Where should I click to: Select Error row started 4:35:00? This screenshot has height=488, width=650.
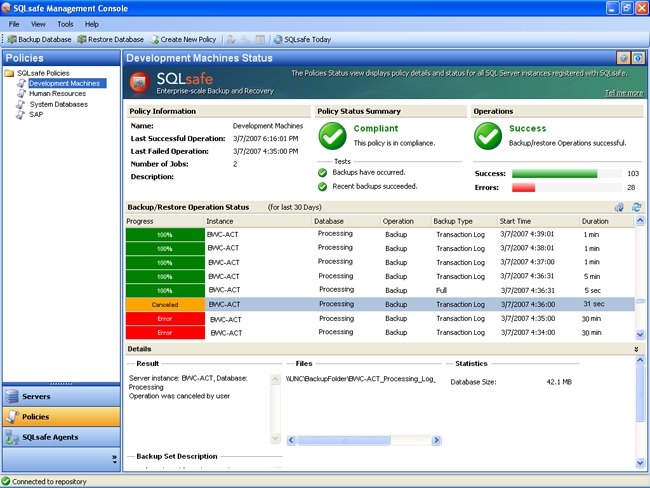tap(380, 318)
